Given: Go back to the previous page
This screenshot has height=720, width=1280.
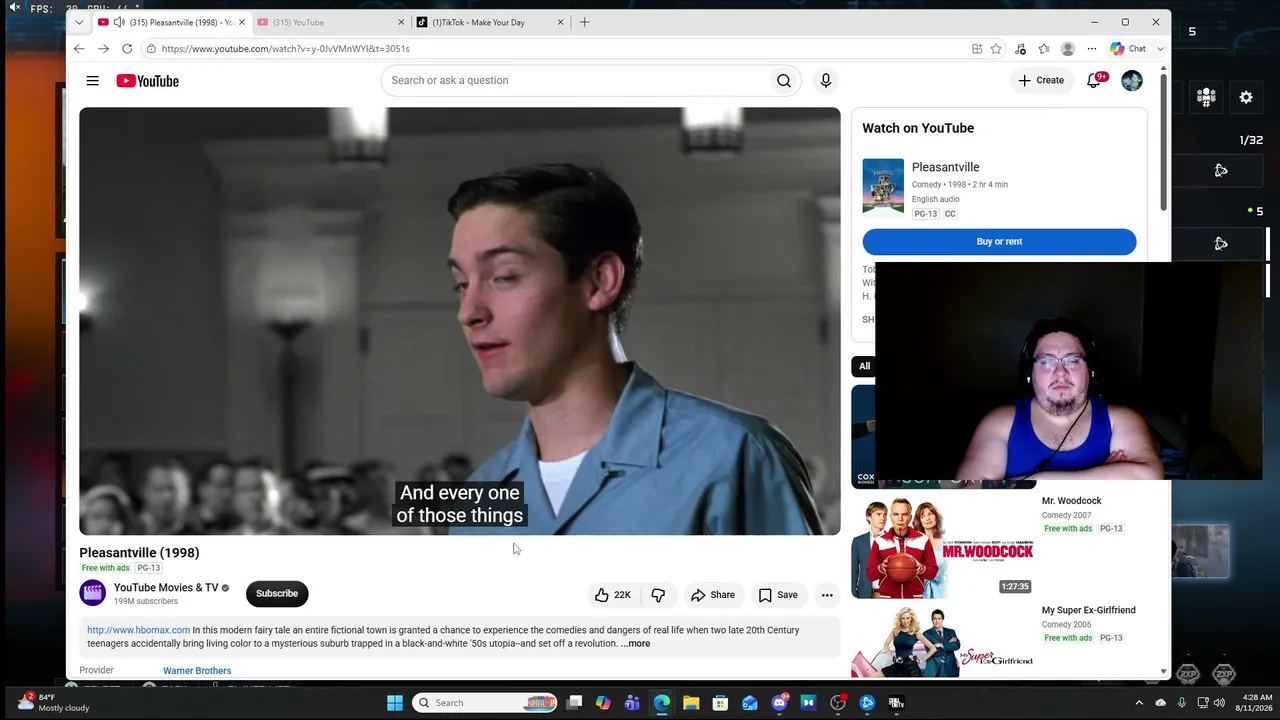Looking at the screenshot, I should pos(79,49).
